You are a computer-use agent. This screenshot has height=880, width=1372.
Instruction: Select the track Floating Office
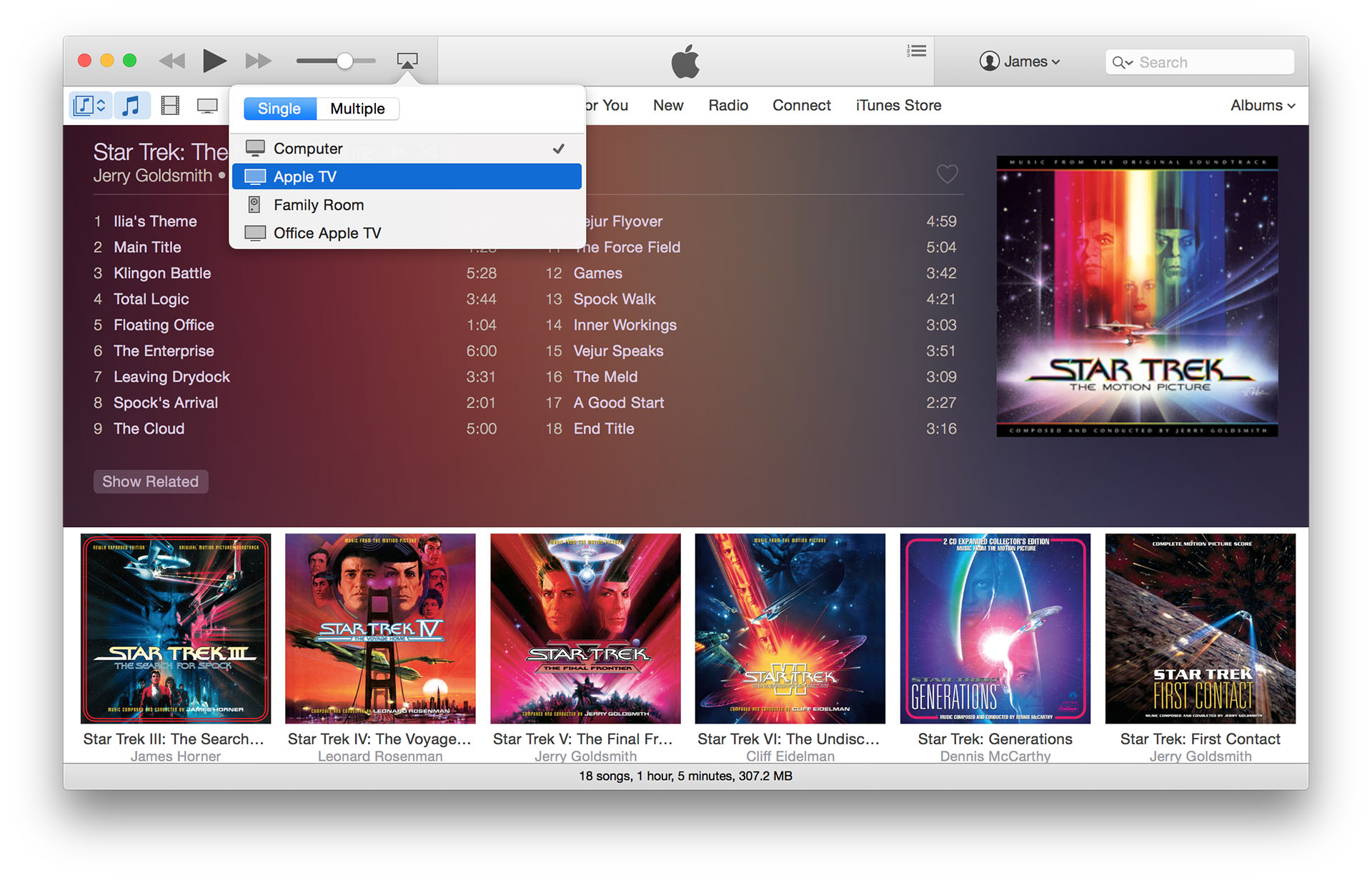164,325
